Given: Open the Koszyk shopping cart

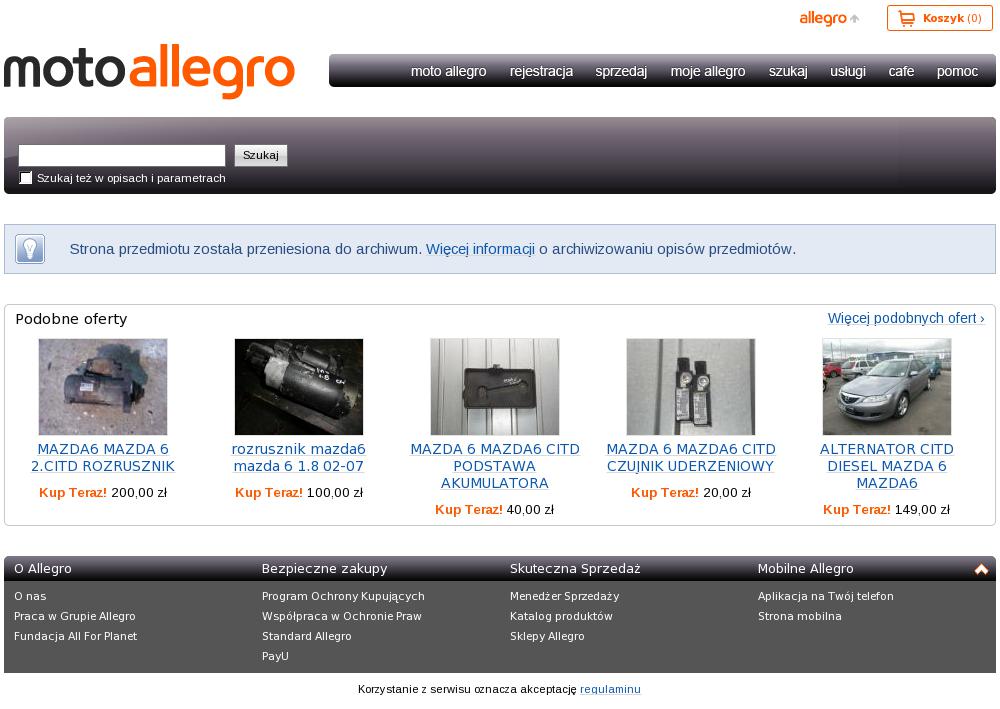Looking at the screenshot, I should point(939,18).
